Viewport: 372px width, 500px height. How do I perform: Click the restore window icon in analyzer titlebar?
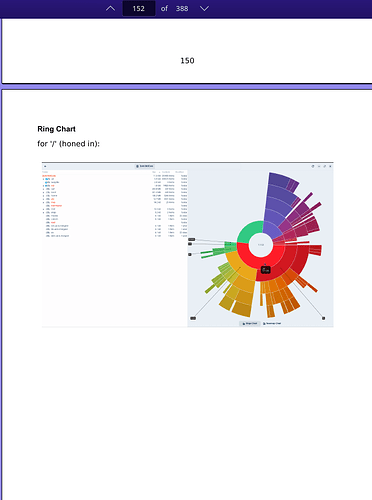pyautogui.click(x=324, y=166)
